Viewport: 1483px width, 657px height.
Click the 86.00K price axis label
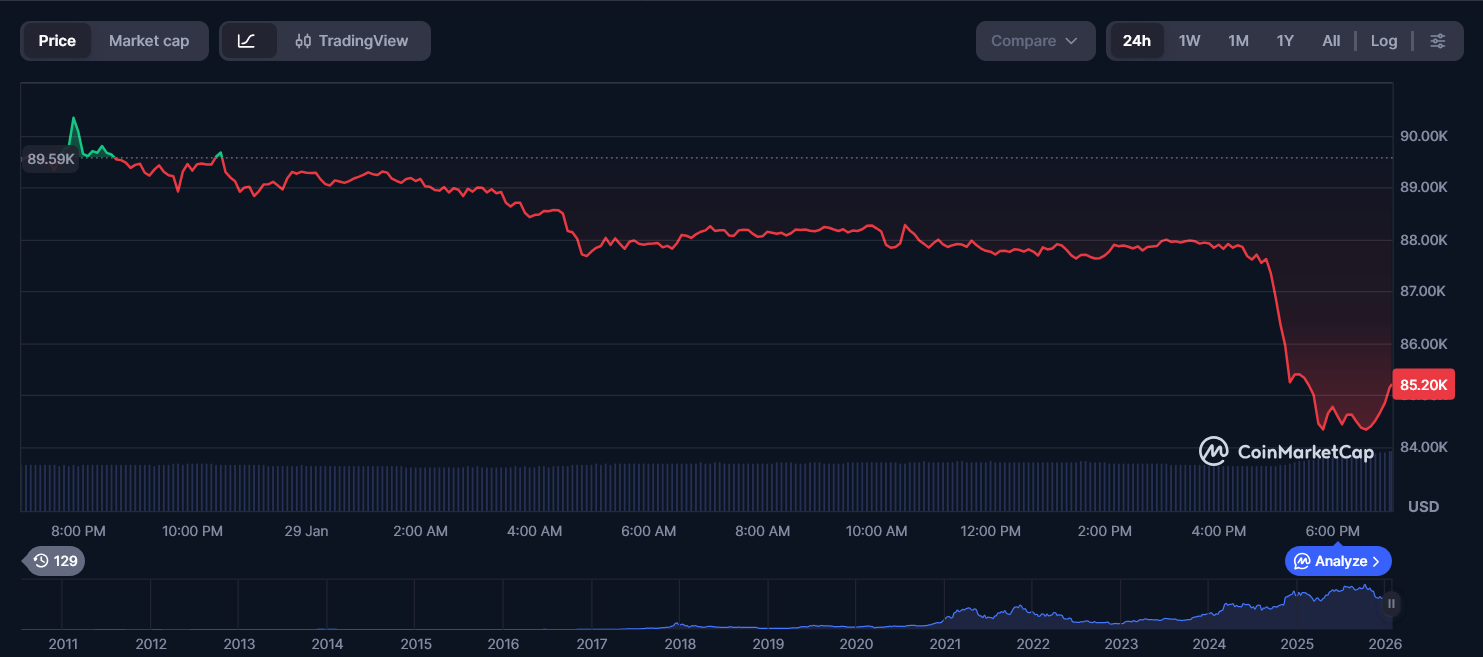(x=1424, y=344)
